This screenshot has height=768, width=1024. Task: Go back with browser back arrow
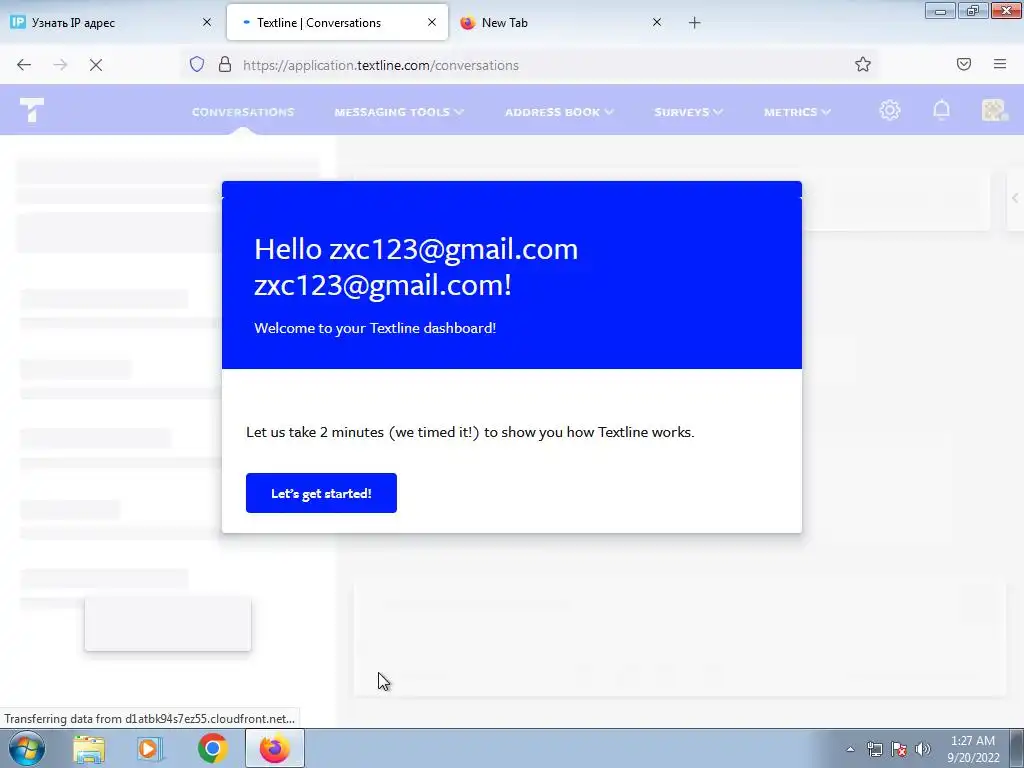tap(24, 65)
